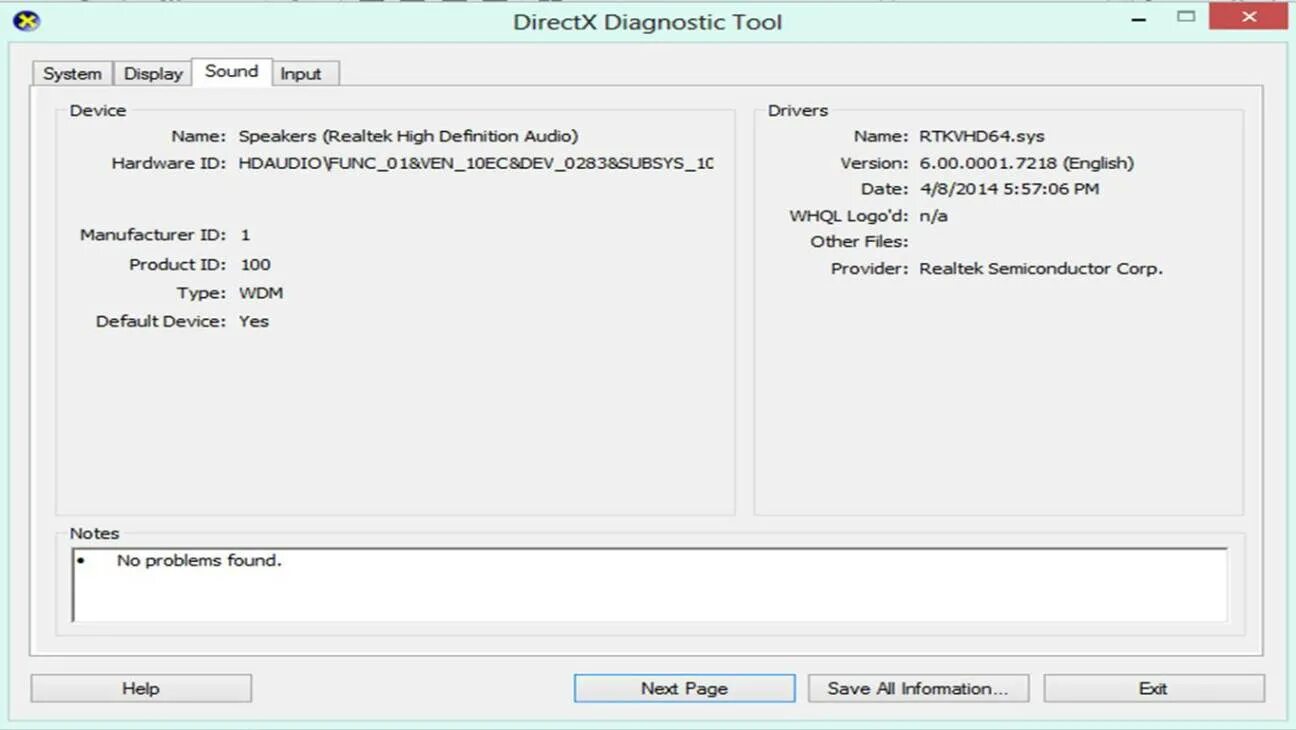Click the device name 'Speakers (Realtek High Definition Audio)'

pos(408,136)
